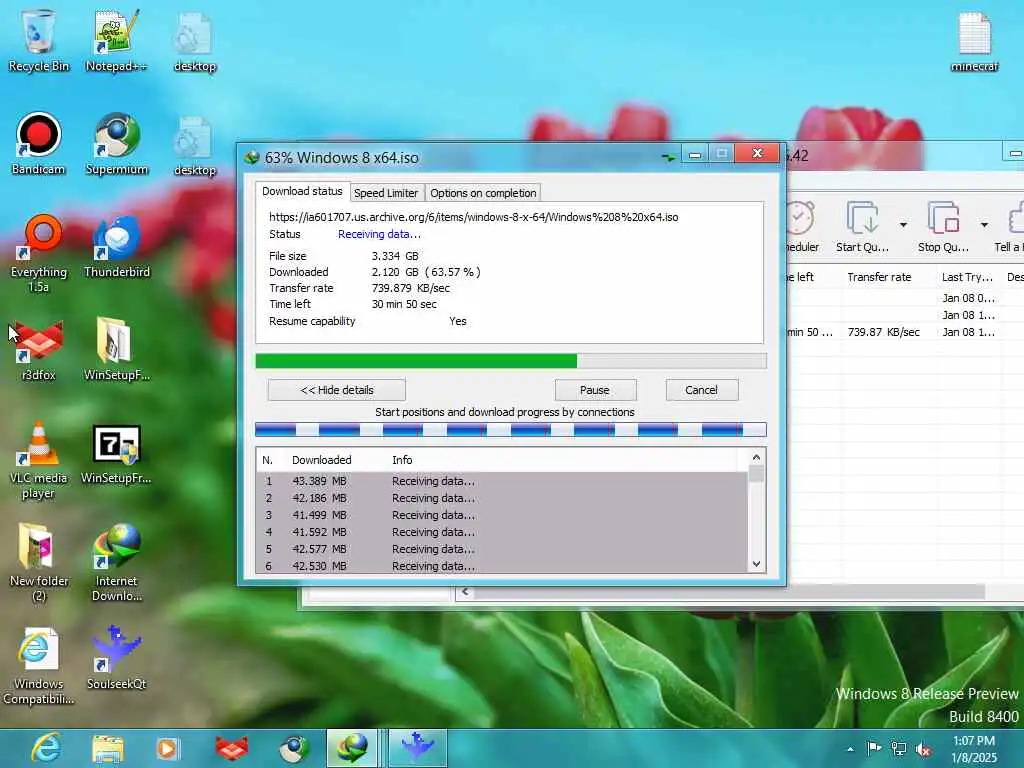
Task: Select connection row 1 with 43.389 MB
Action: tap(502, 481)
